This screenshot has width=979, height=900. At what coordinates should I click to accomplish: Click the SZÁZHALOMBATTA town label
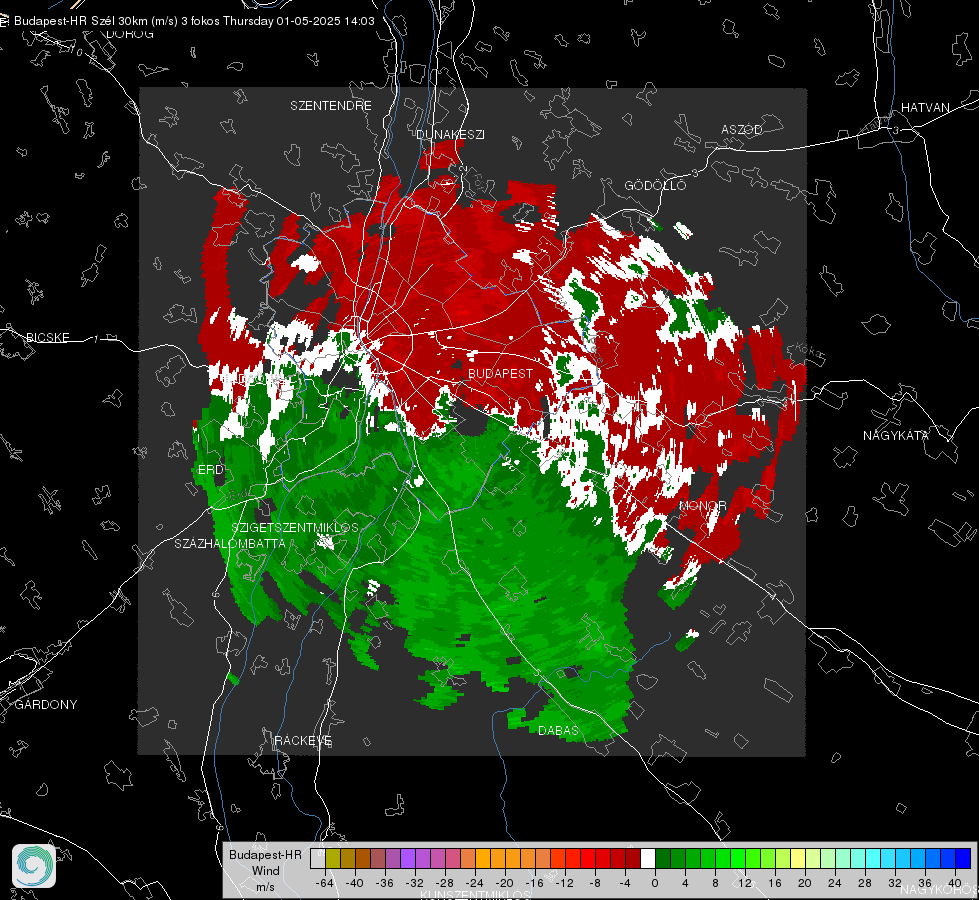point(230,543)
